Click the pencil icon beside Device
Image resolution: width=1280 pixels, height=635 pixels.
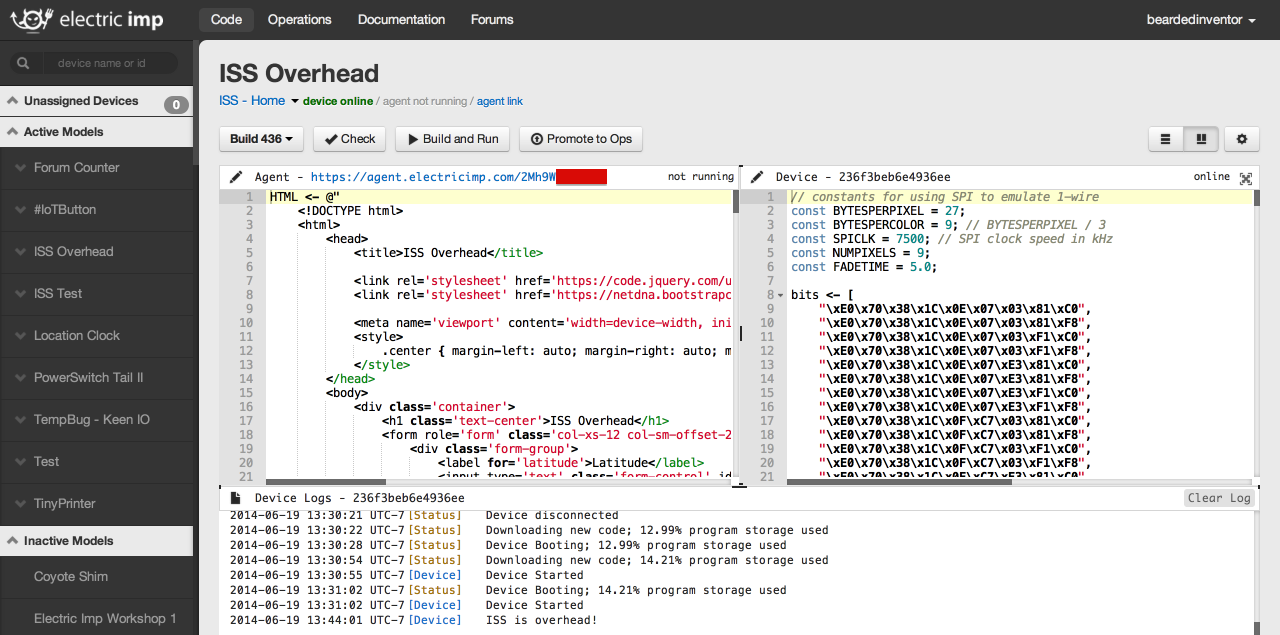click(x=757, y=177)
